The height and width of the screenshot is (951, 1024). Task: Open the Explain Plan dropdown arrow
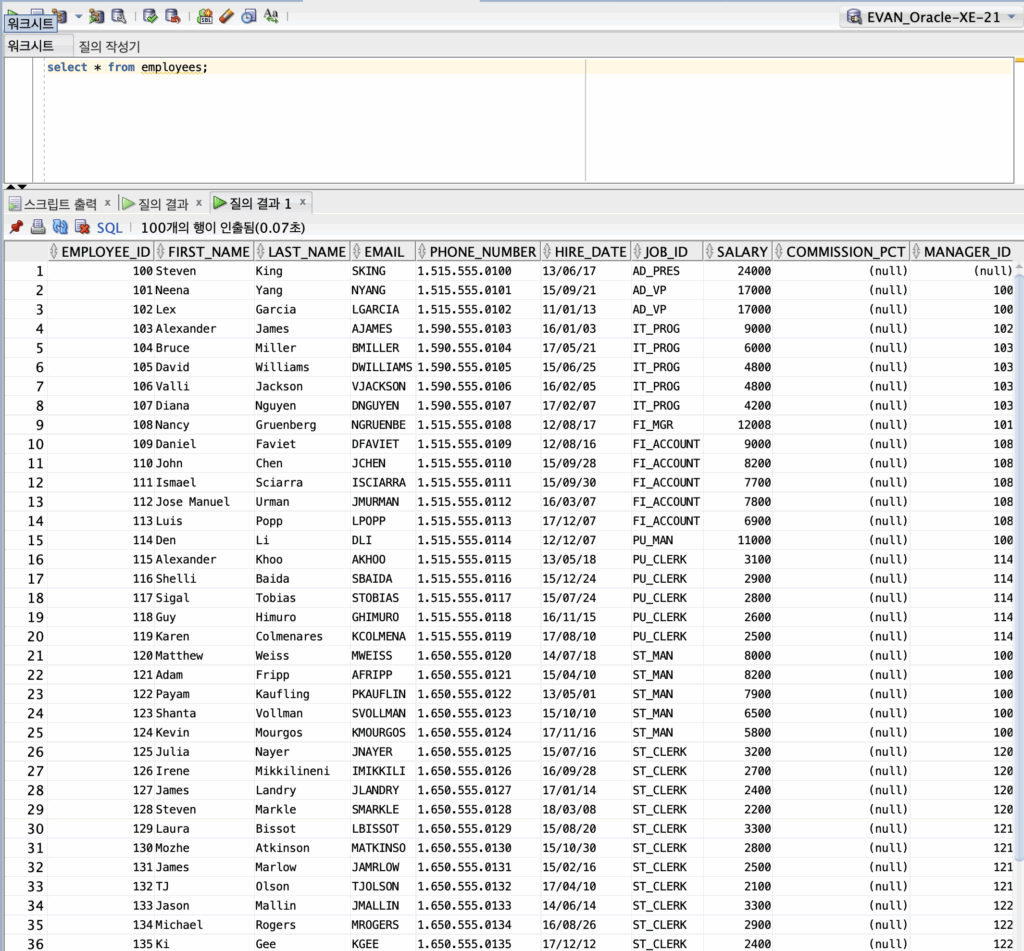(78, 16)
